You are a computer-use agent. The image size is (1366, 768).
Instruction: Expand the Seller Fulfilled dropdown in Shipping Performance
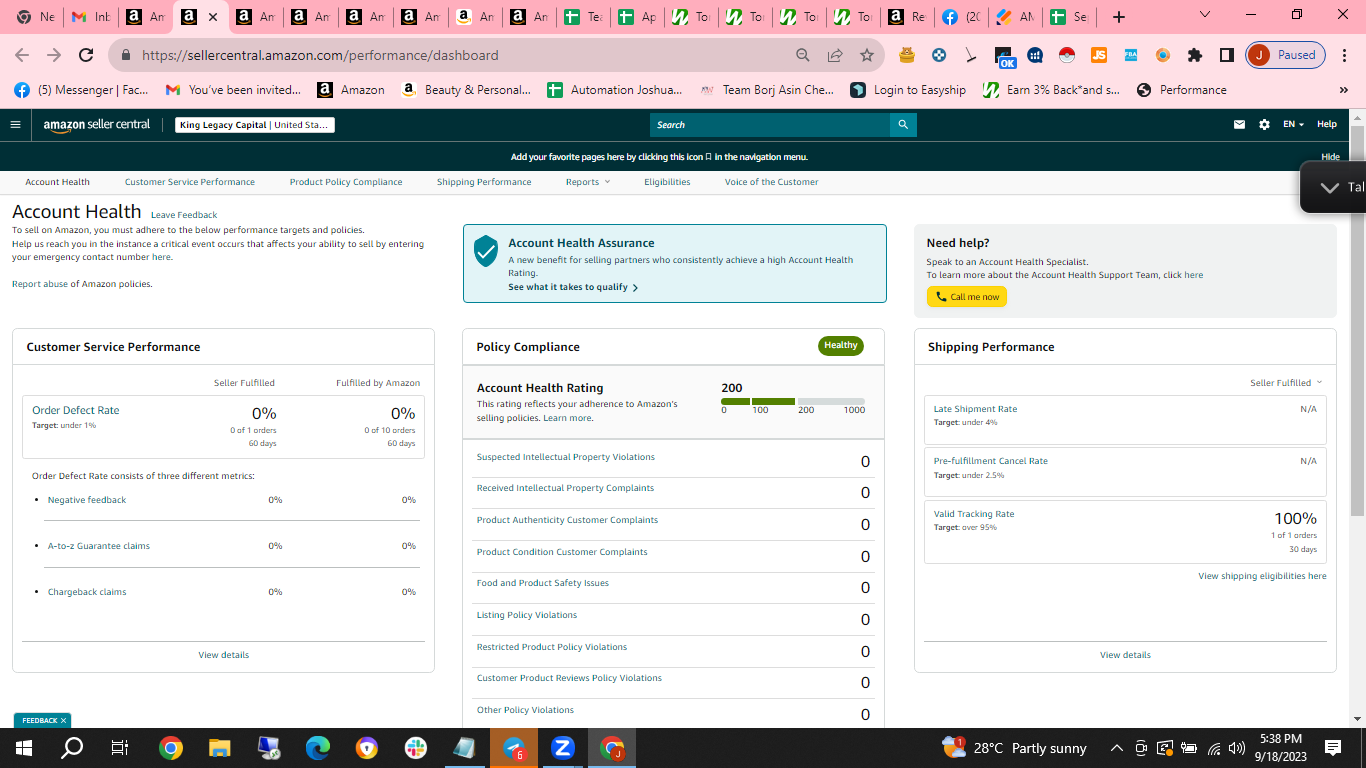point(1286,383)
